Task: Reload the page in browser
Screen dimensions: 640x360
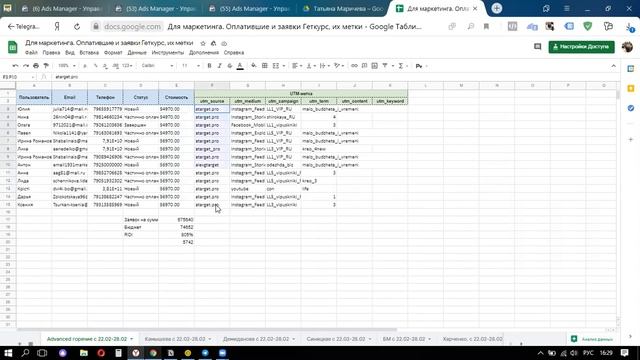Action: 77,27
